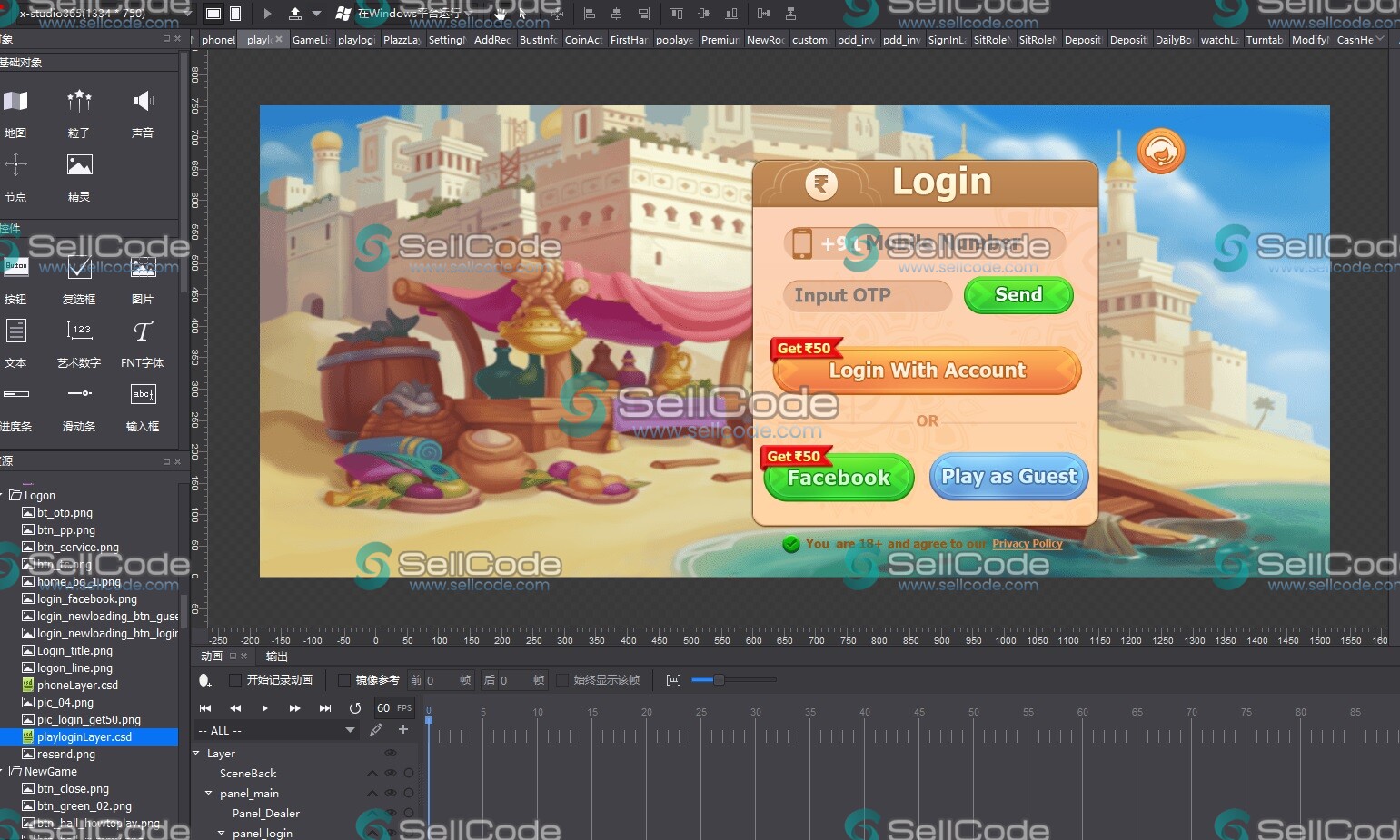Open the 输出 output tab
The image size is (1400, 840).
276,656
